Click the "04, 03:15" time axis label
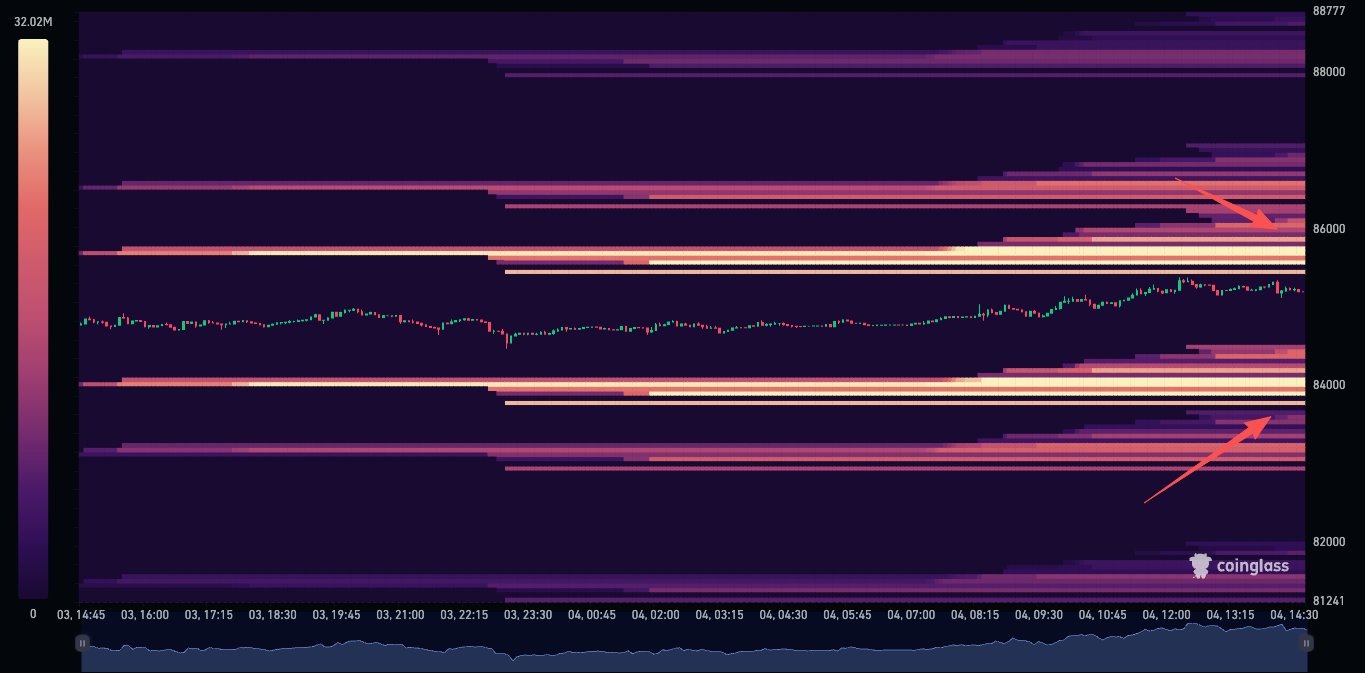1365x673 pixels. click(x=720, y=614)
